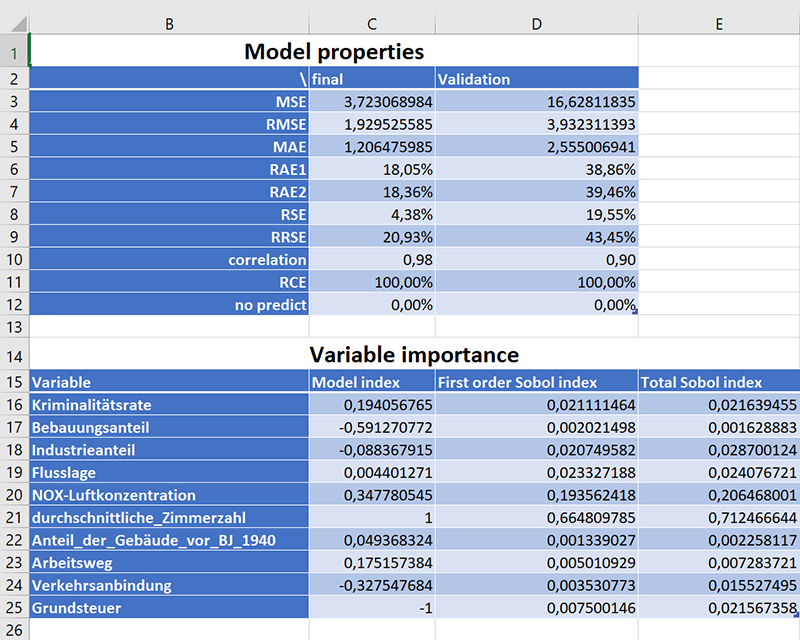Select the RAE1 label cell
The width and height of the screenshot is (800, 640).
click(169, 169)
